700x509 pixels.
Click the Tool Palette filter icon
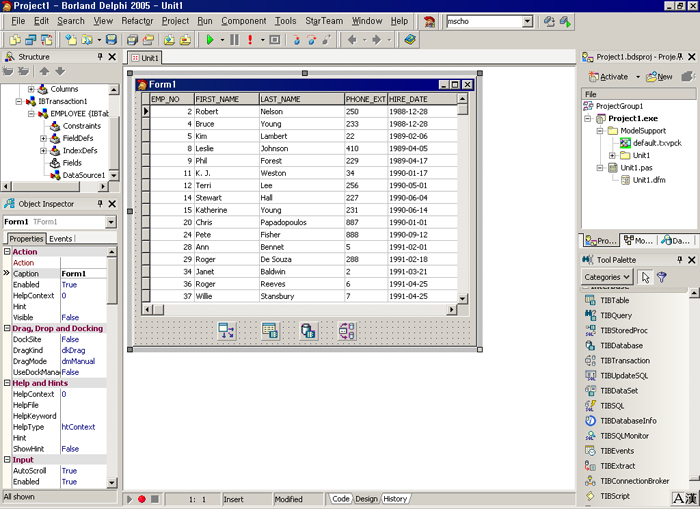click(x=662, y=277)
